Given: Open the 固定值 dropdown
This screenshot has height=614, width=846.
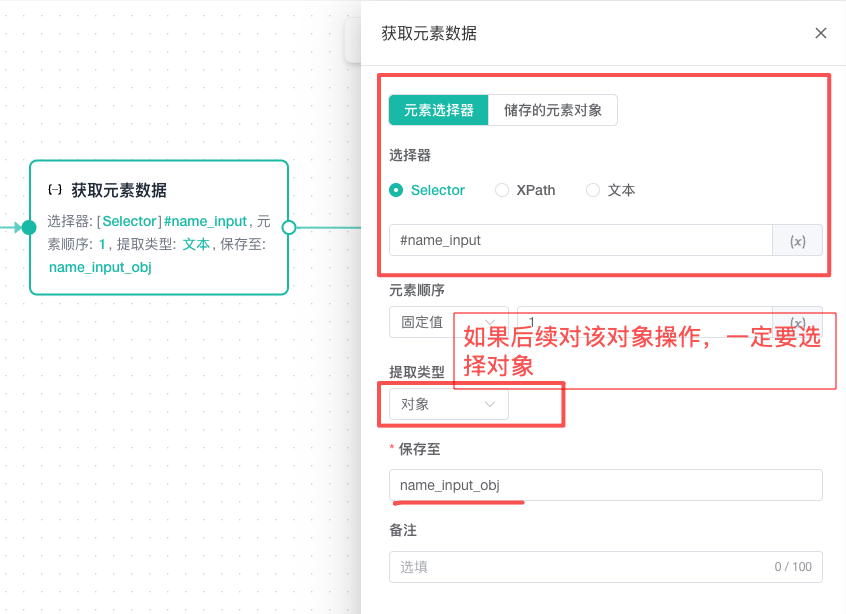Looking at the screenshot, I should click(448, 322).
